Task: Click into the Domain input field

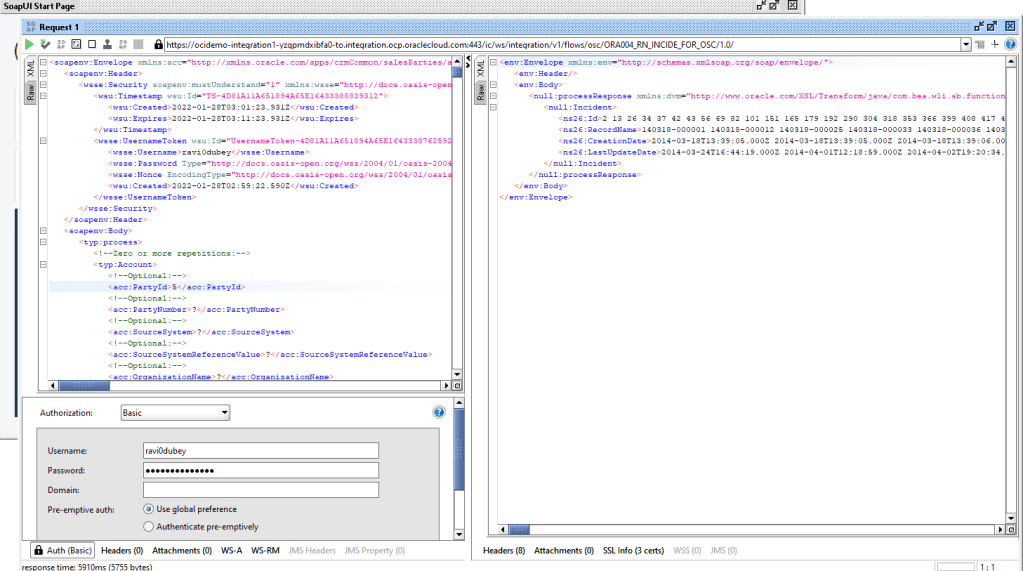Action: (x=260, y=490)
